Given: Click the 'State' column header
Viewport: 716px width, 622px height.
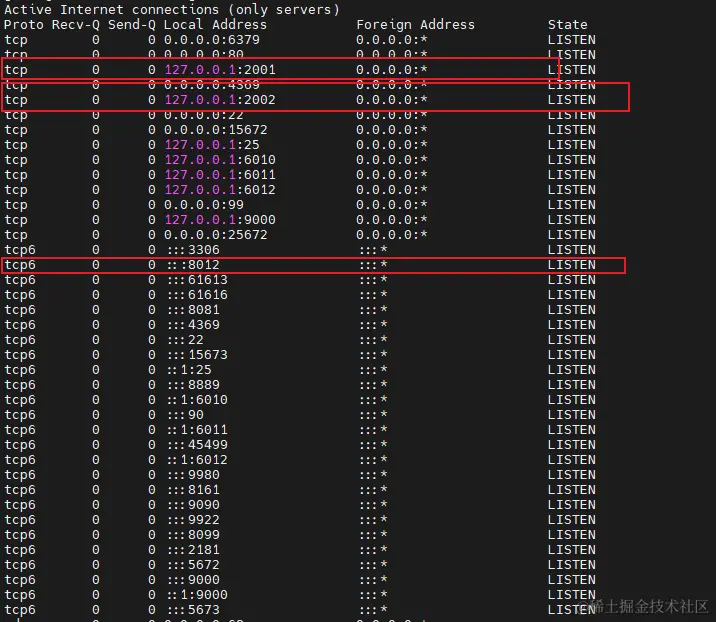Looking at the screenshot, I should [x=568, y=25].
